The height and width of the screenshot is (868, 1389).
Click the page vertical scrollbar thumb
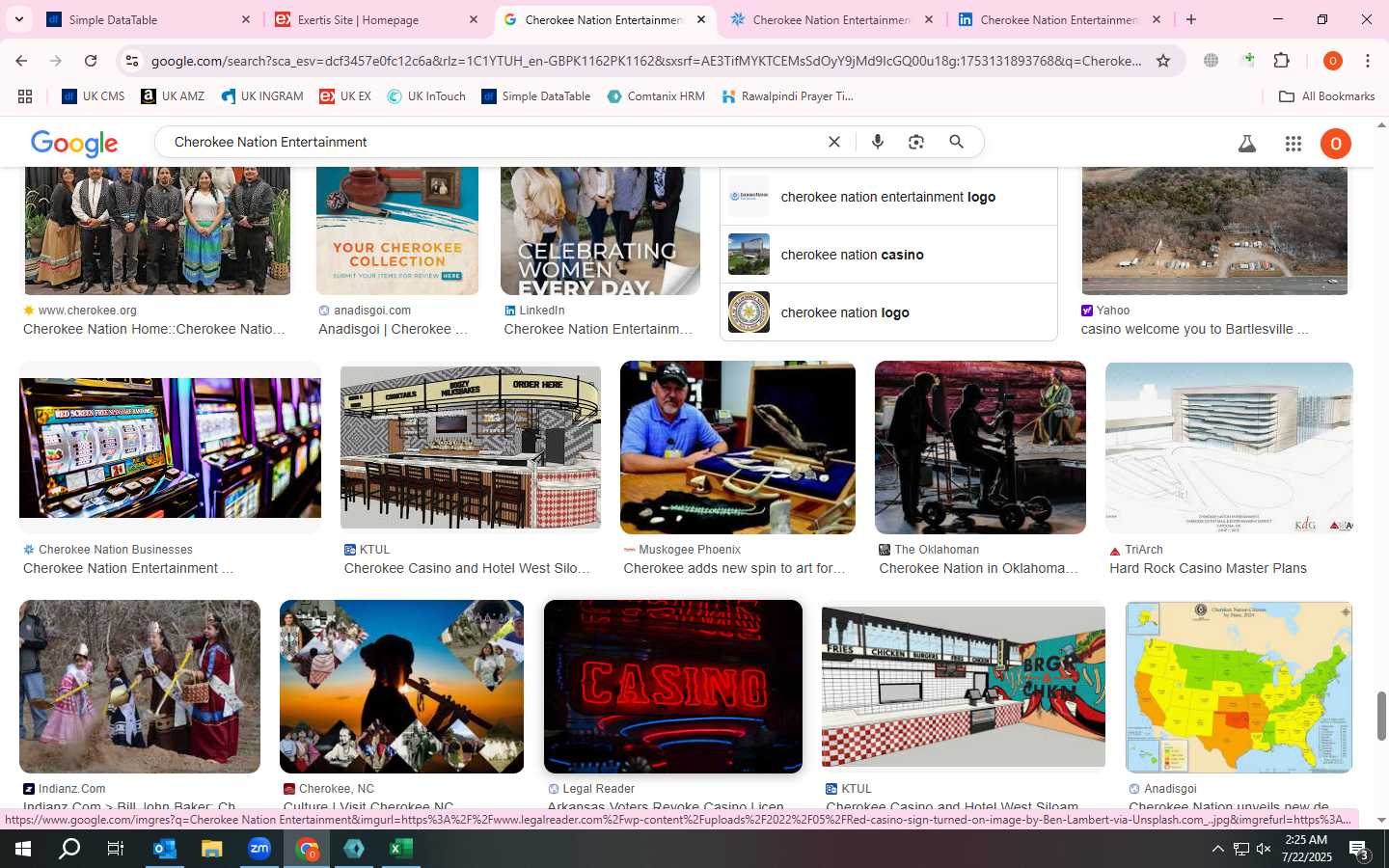[1381, 716]
